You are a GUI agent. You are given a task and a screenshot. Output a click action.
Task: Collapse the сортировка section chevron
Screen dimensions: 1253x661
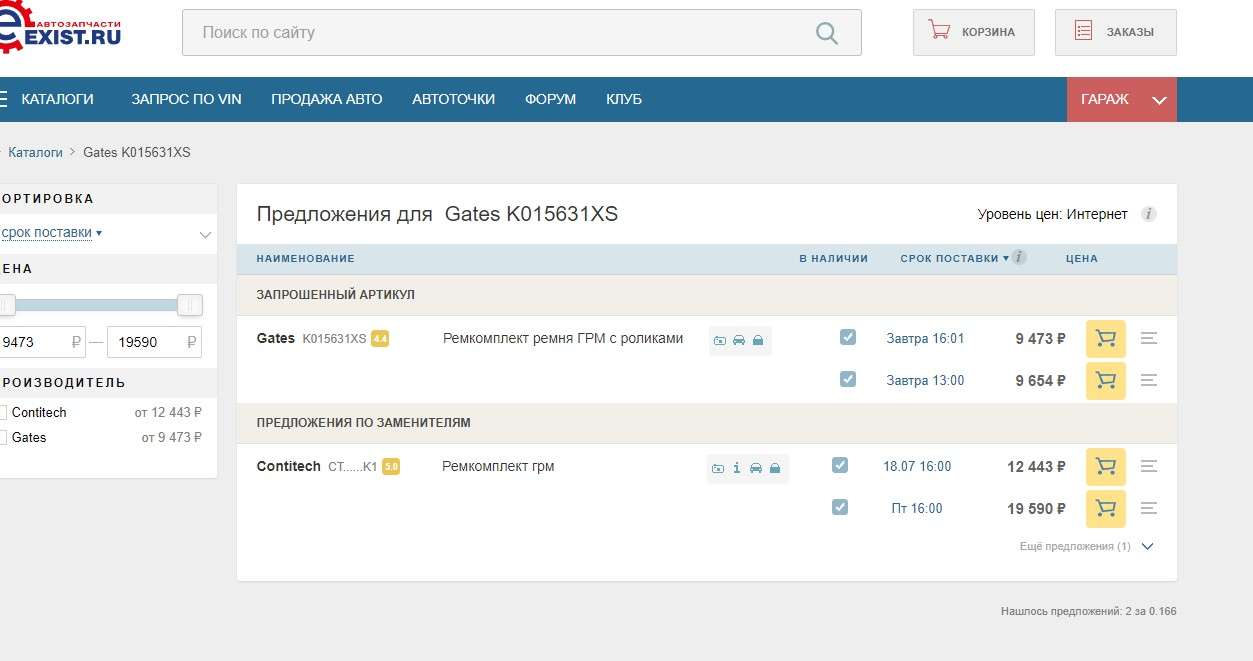[x=205, y=235]
